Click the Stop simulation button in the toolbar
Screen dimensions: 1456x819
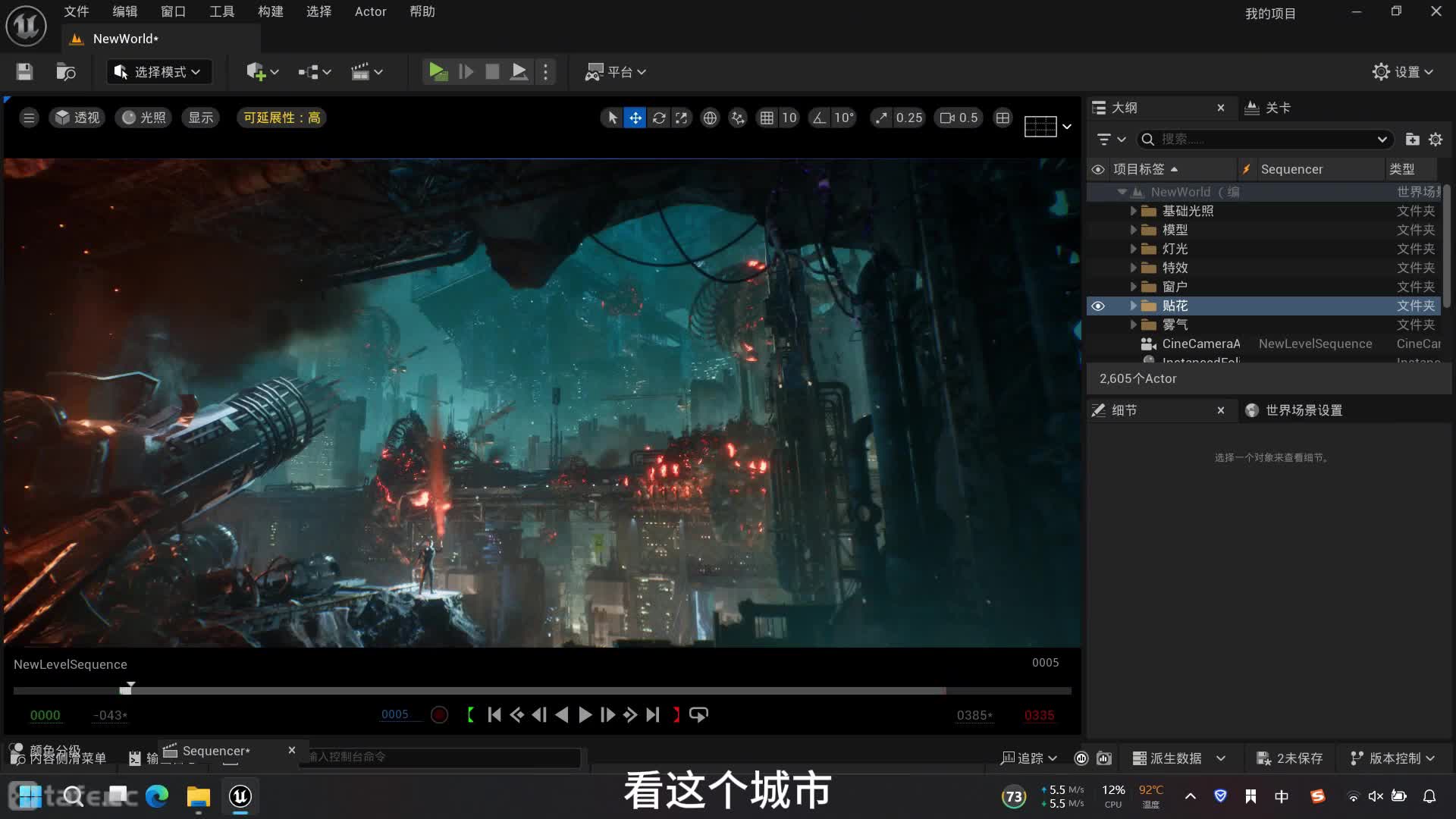click(492, 72)
